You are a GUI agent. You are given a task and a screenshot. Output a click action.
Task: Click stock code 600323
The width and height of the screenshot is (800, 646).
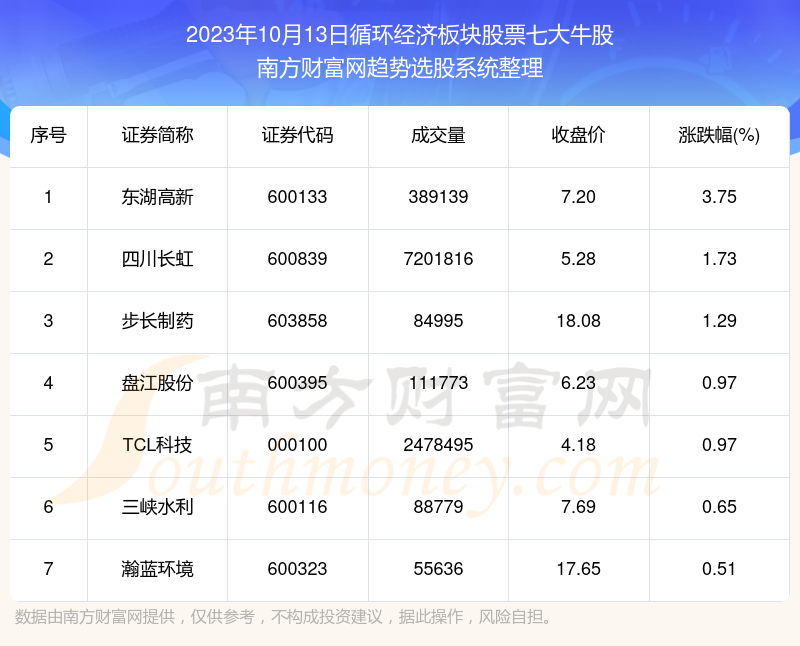297,569
